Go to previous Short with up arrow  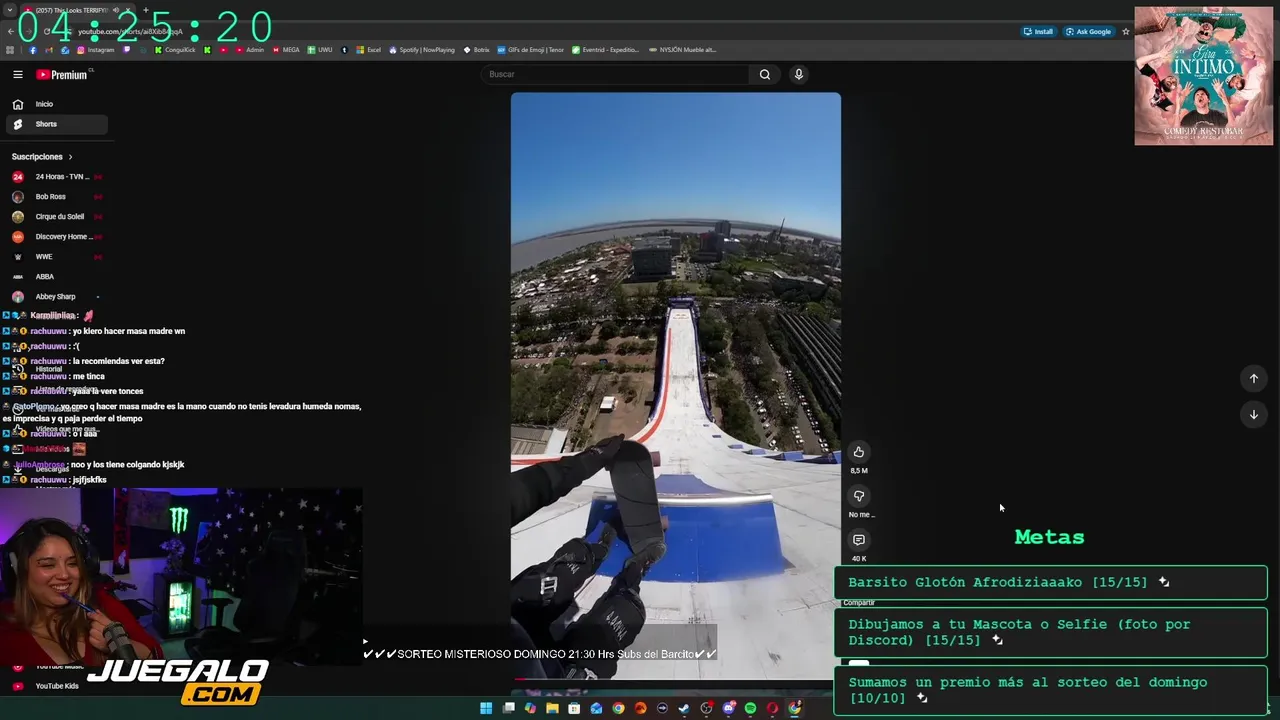(x=1254, y=378)
